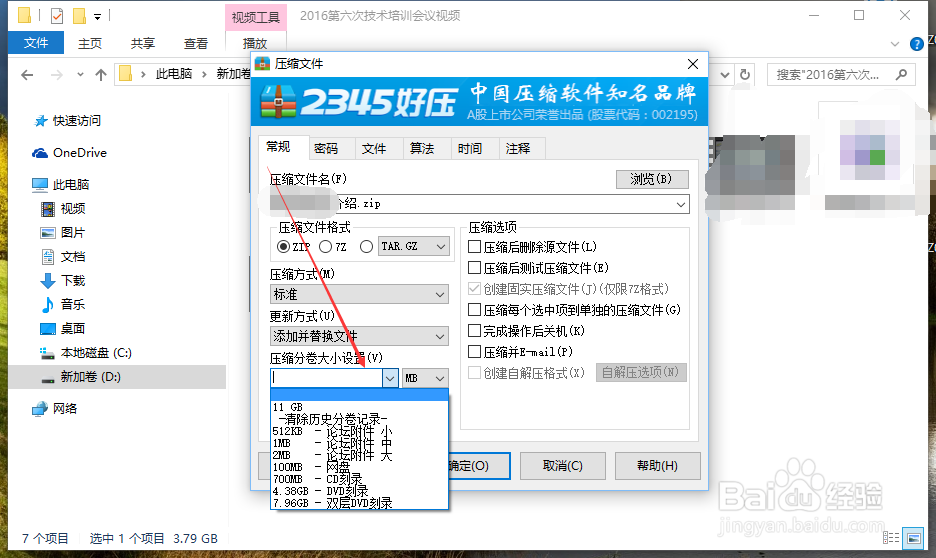Switch to 注释 tab
The width and height of the screenshot is (936, 558).
(518, 149)
